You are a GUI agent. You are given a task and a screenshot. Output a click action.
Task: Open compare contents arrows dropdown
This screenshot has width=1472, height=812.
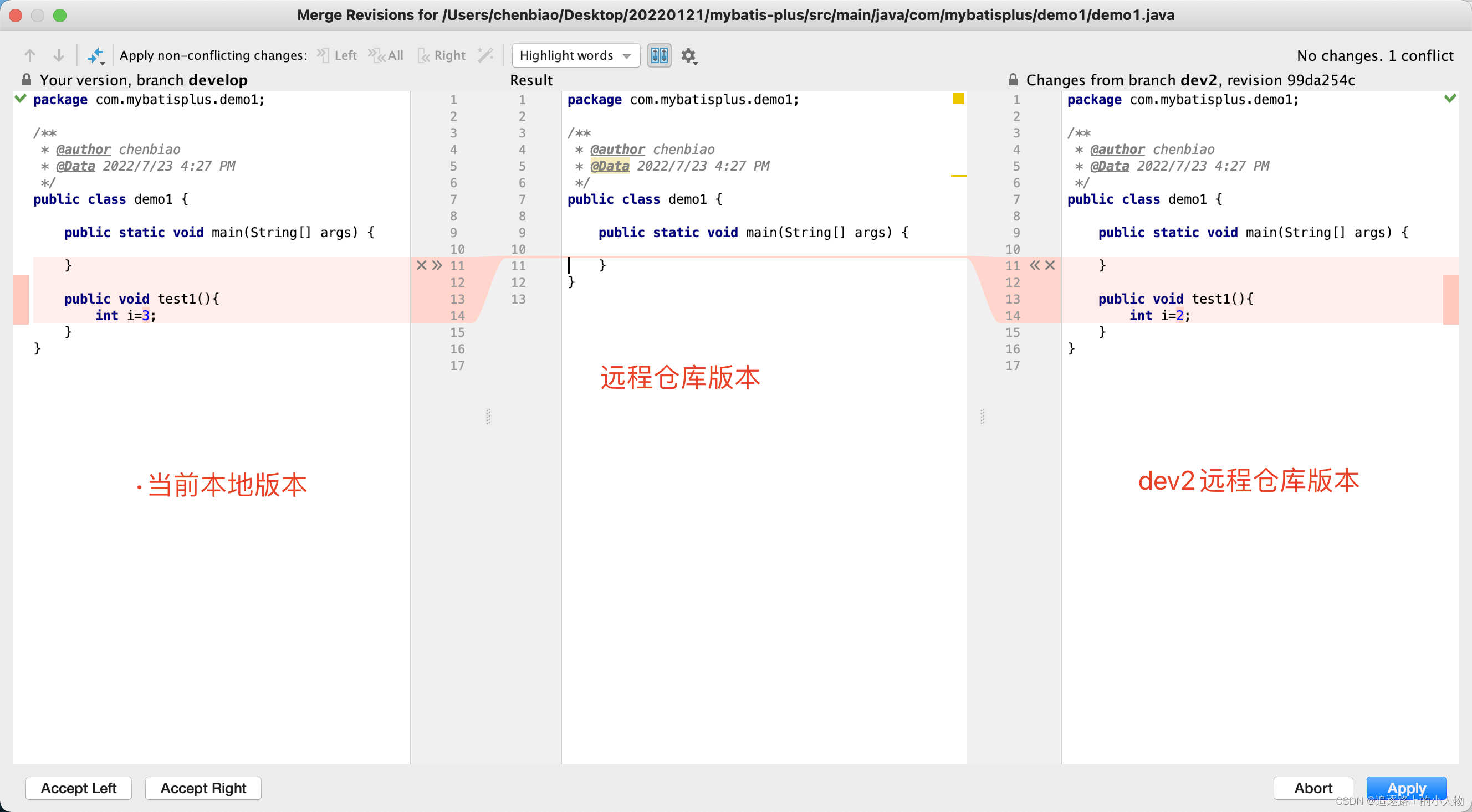[95, 56]
